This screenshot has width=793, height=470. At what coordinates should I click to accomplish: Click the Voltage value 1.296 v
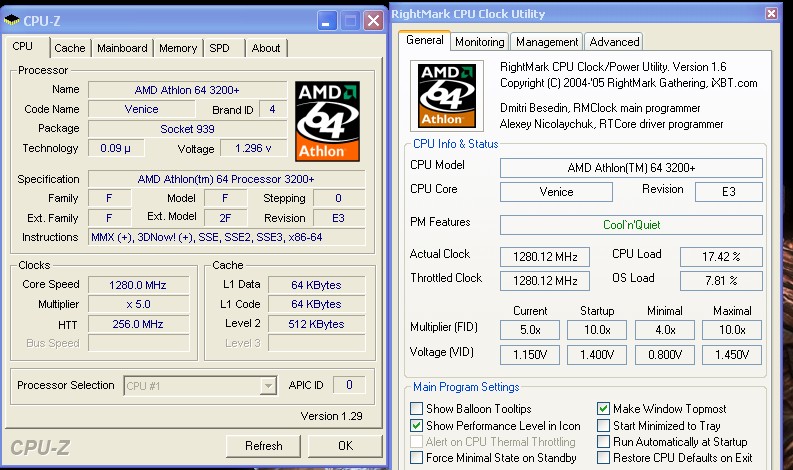(253, 148)
